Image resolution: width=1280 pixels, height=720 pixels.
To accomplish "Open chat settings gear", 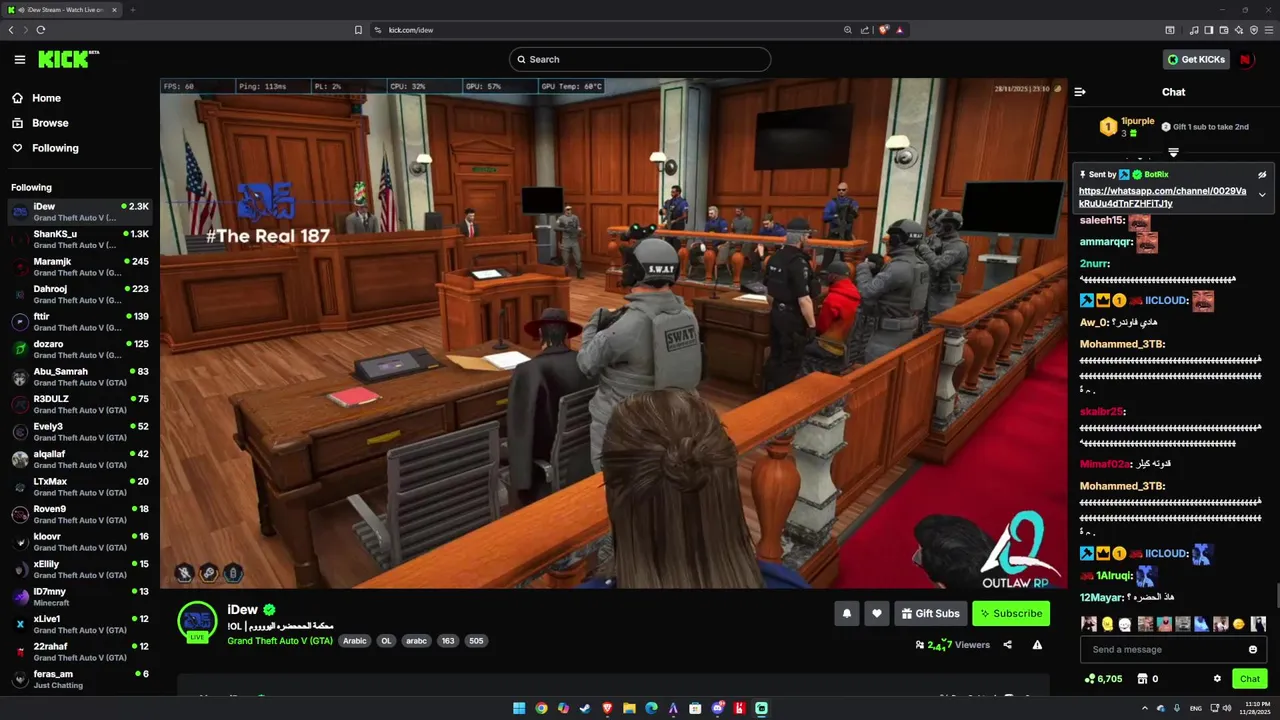I will 1217,679.
